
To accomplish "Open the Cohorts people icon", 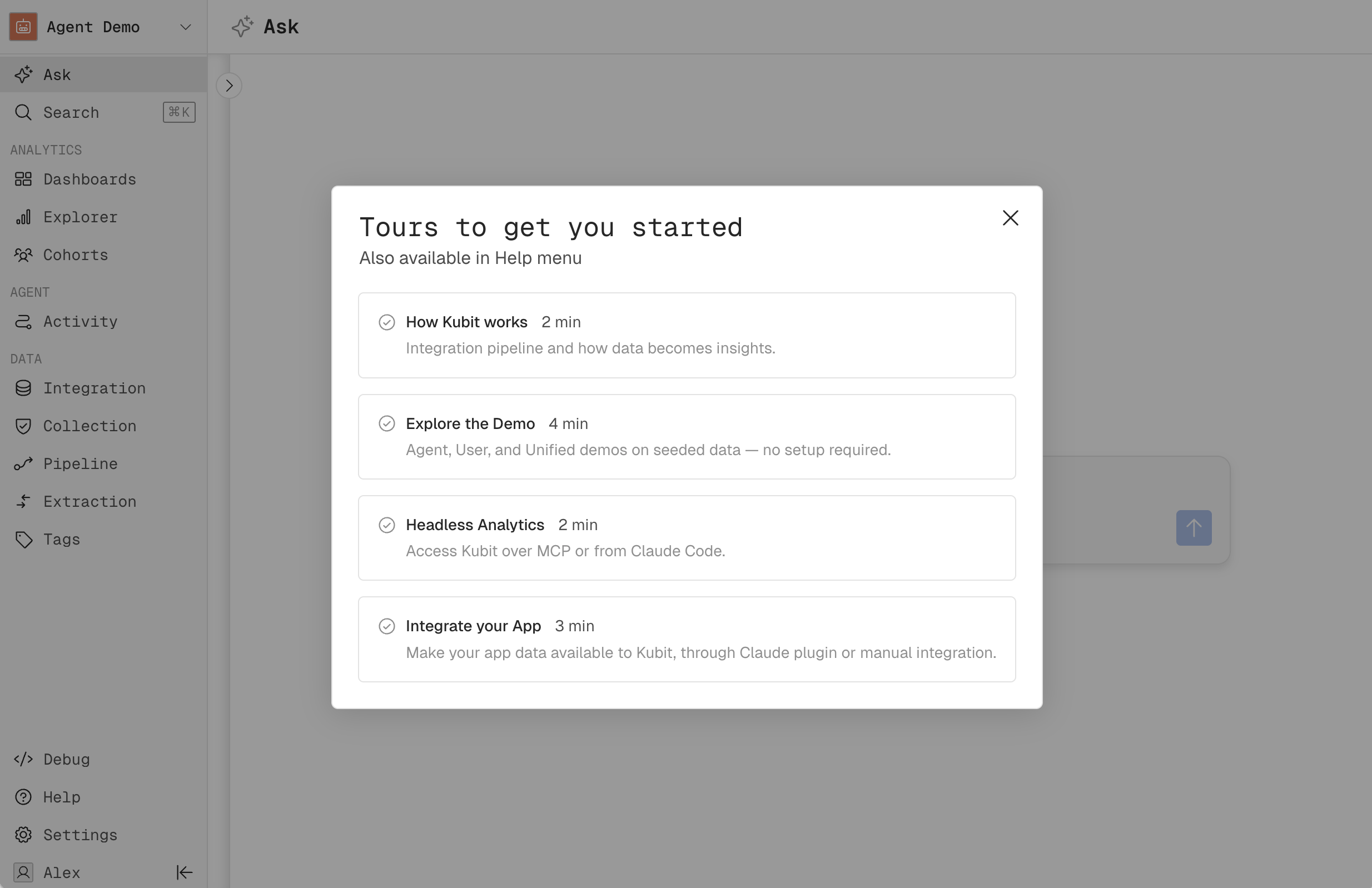I will point(23,255).
